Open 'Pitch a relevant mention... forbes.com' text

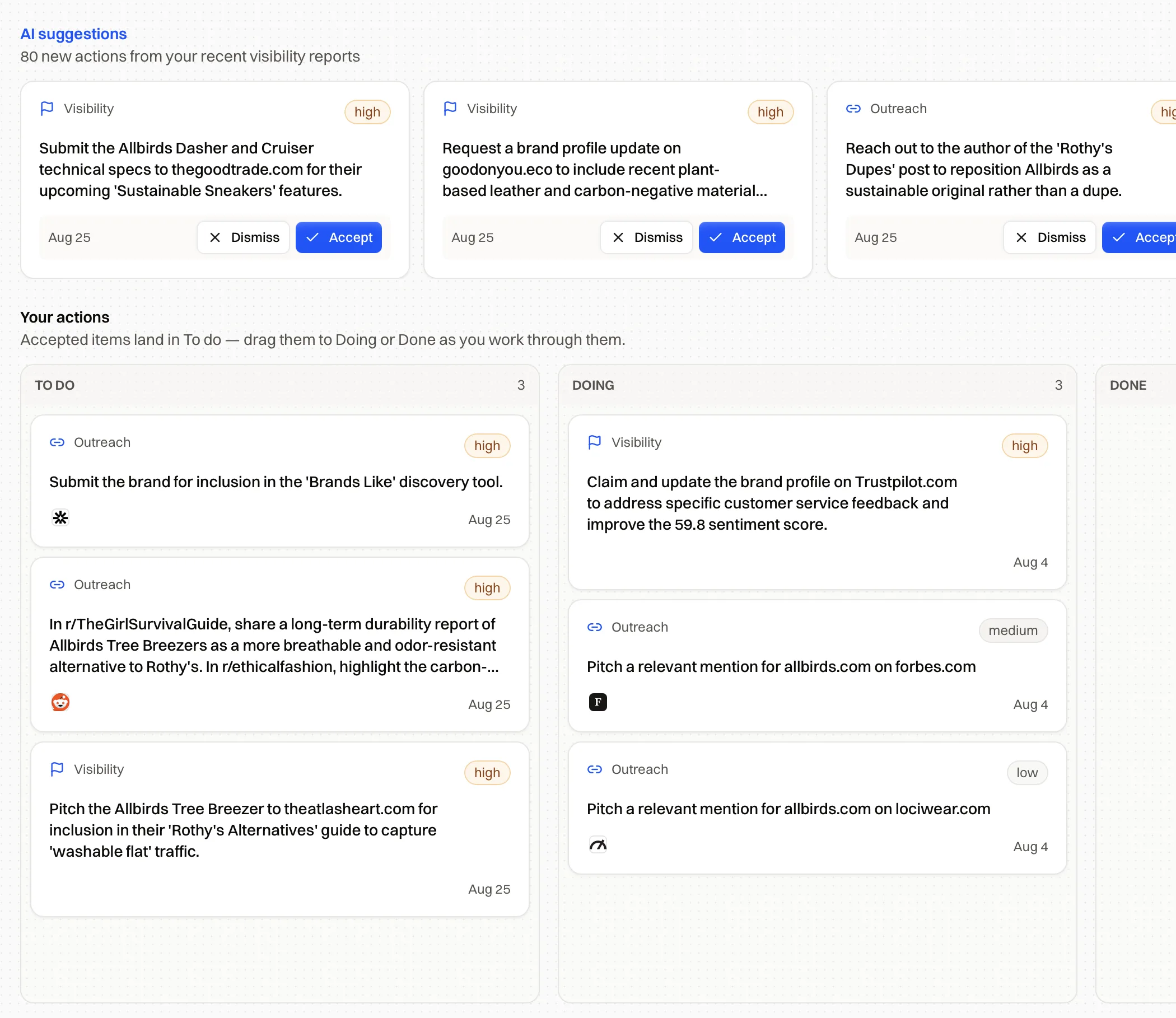[x=781, y=666]
